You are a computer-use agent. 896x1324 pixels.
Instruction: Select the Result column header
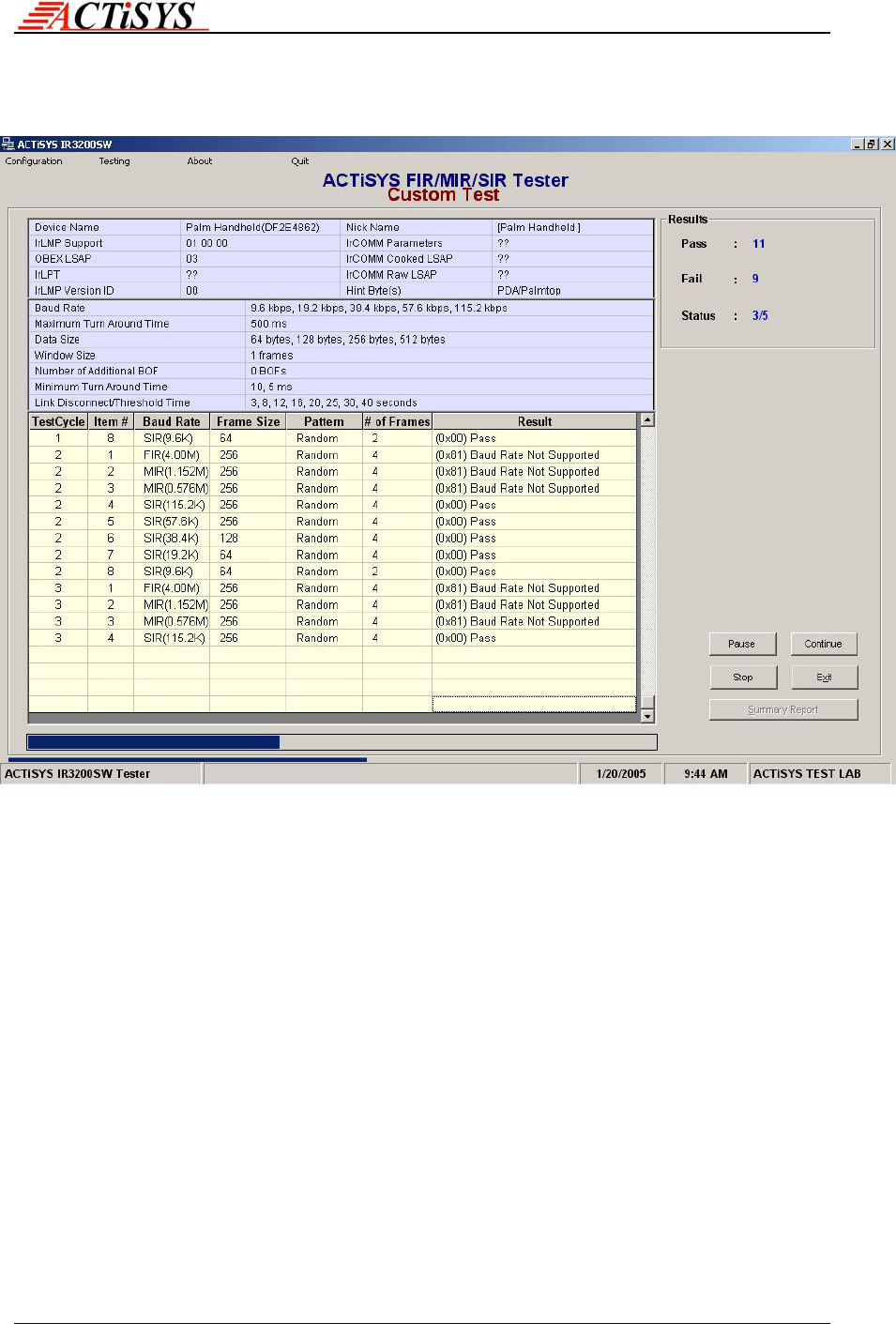(535, 421)
